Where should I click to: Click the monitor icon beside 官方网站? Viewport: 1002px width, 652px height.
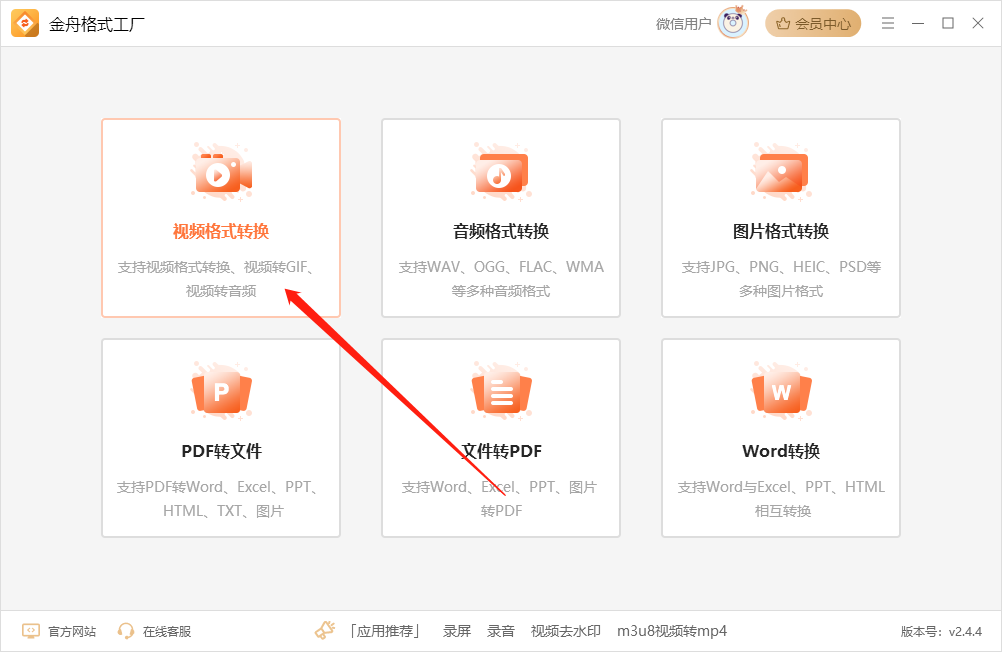click(x=31, y=631)
